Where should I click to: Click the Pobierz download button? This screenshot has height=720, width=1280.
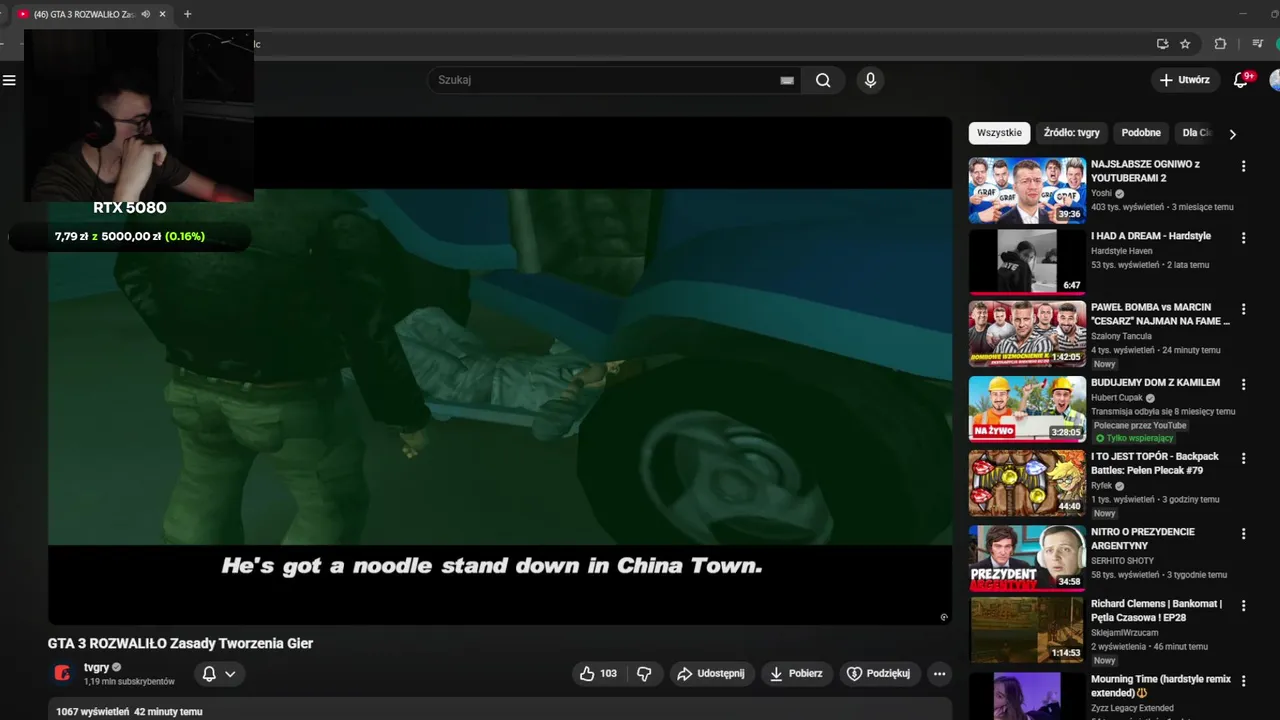click(x=796, y=674)
